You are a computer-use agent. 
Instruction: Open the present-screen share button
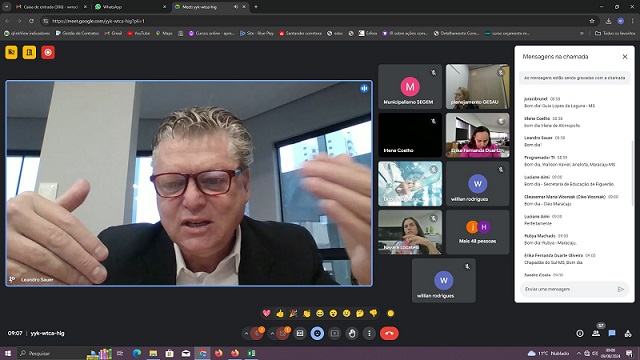click(x=335, y=333)
